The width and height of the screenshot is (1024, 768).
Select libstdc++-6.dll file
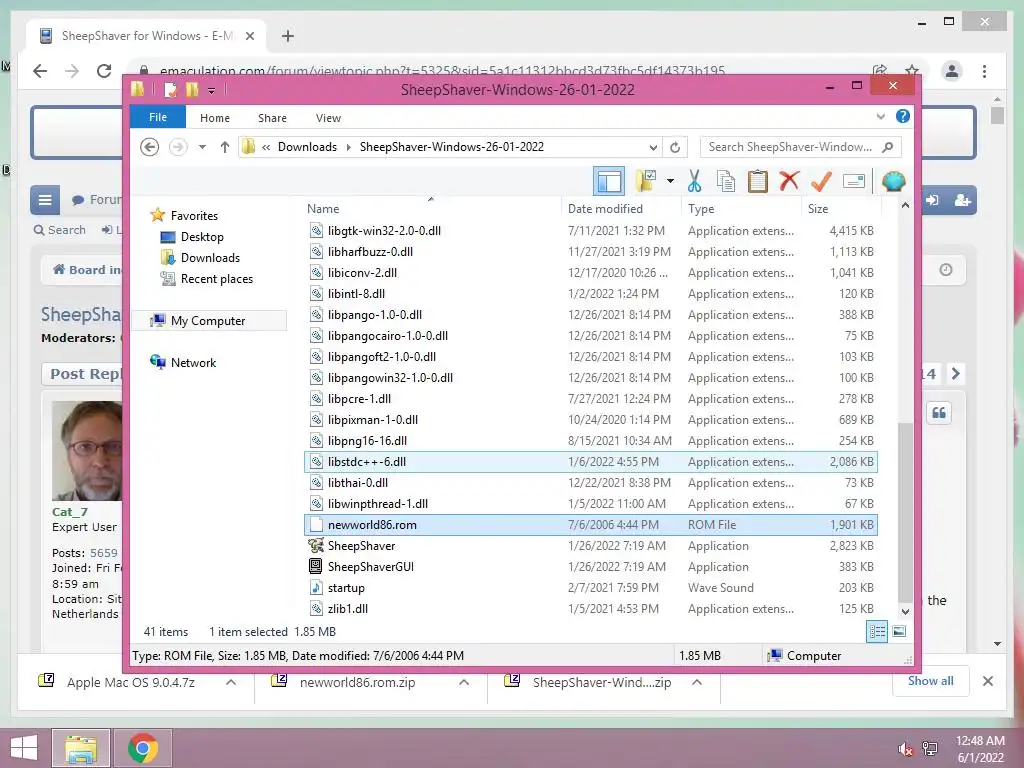coord(590,462)
